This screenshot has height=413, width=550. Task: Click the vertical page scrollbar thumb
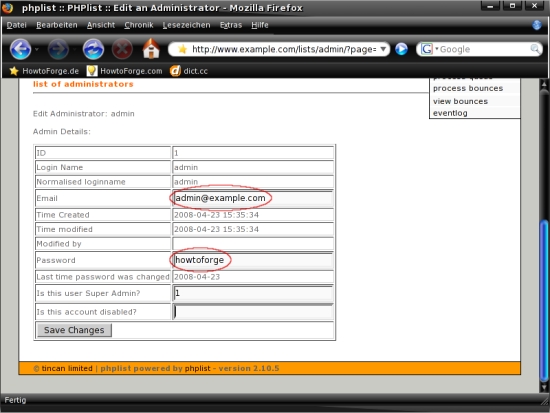click(544, 300)
